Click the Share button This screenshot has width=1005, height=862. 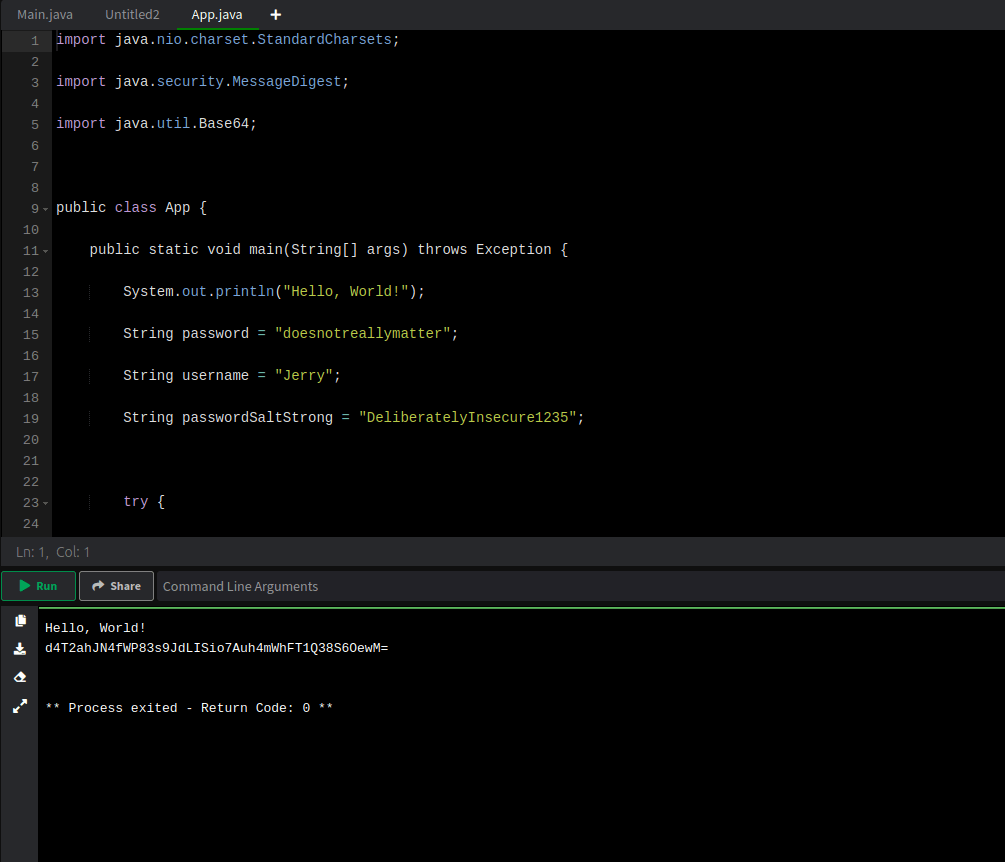116,586
